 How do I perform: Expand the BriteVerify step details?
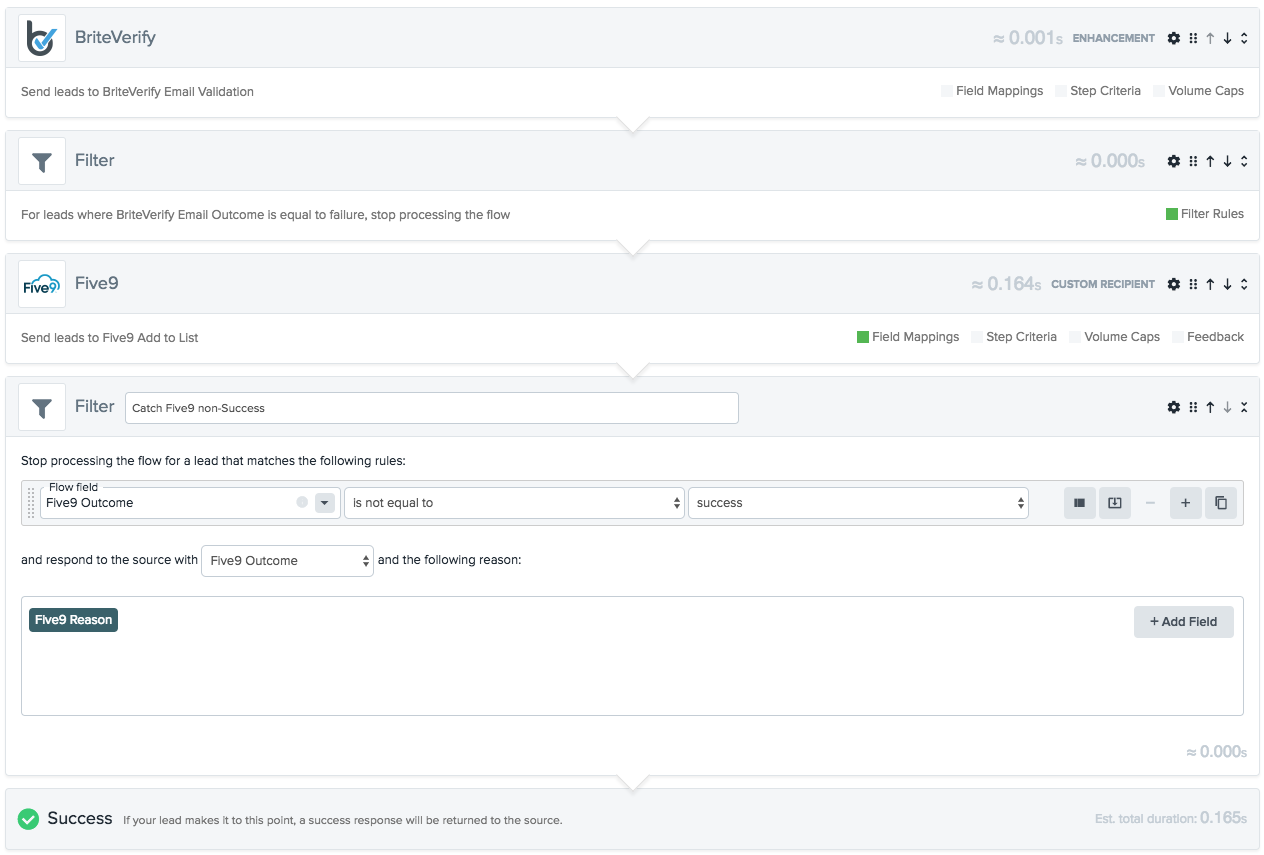tap(1244, 38)
